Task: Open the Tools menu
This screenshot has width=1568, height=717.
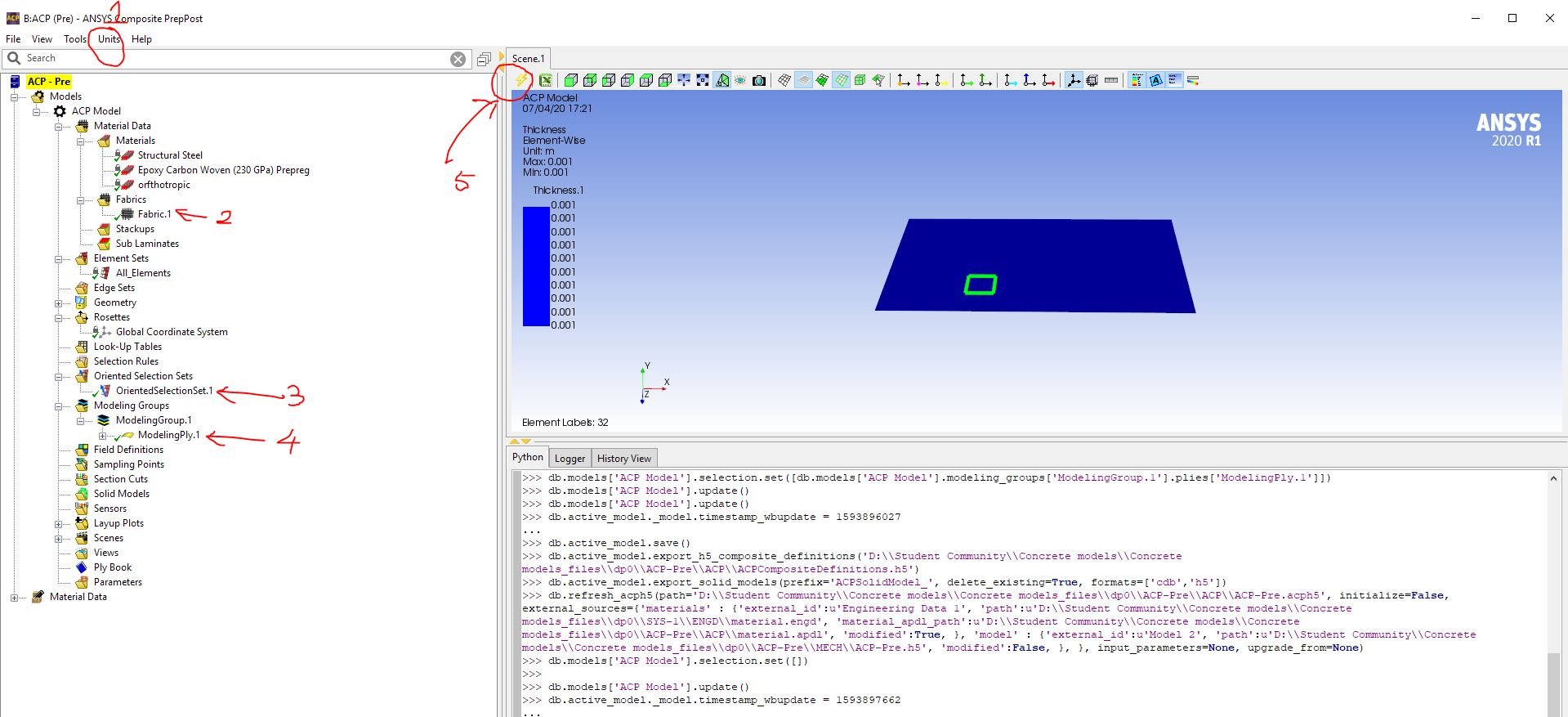Action: (75, 38)
